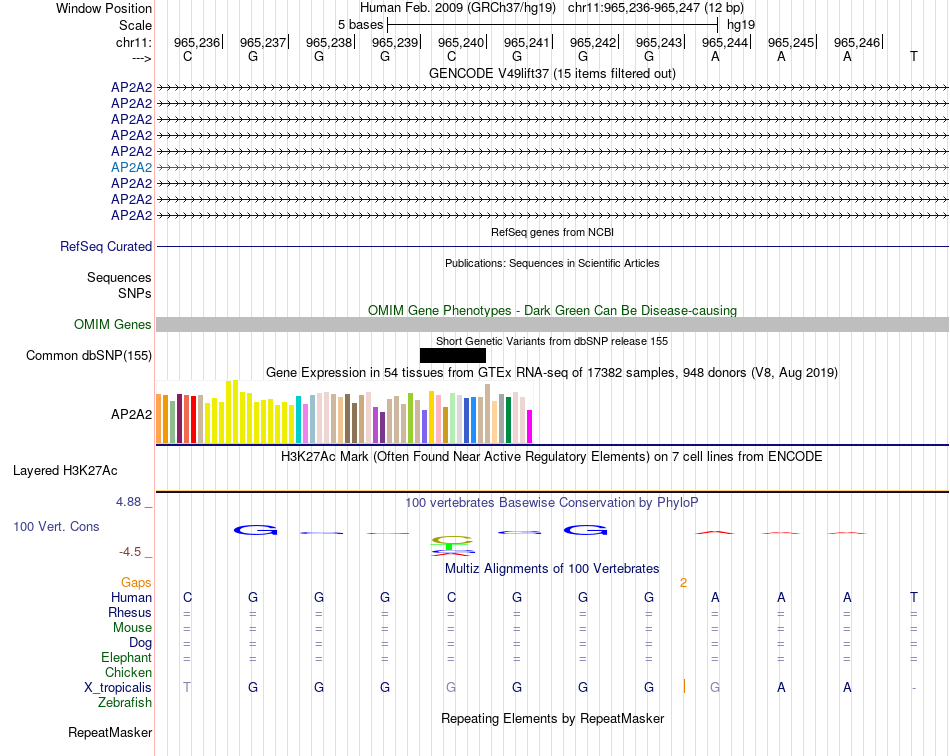Open the Layered H3K27Ac track label
Screen dimensions: 950x756
point(65,471)
